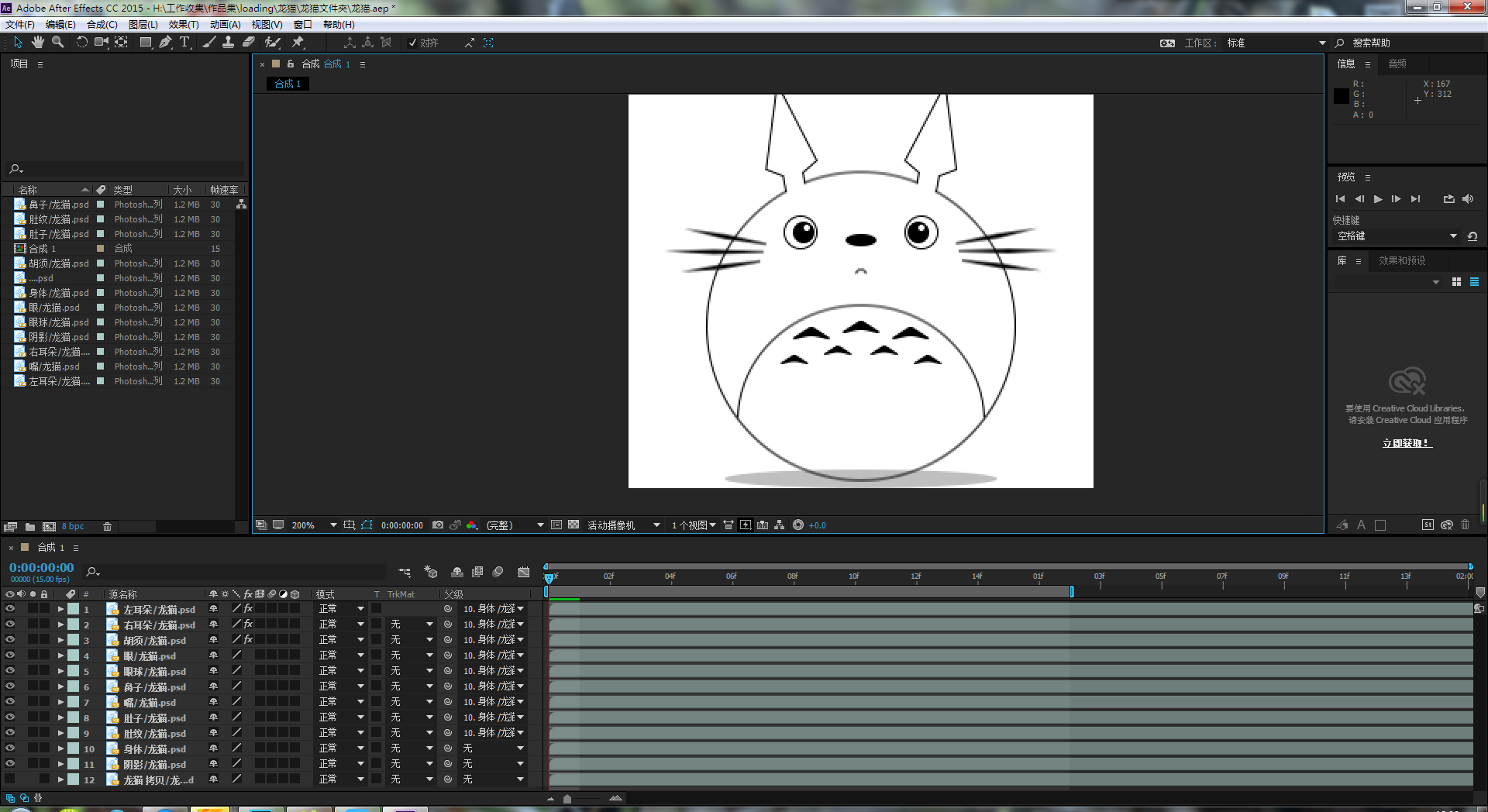Open the 活动摄像机 camera view dropdown
Image resolution: width=1488 pixels, height=812 pixels.
click(623, 525)
